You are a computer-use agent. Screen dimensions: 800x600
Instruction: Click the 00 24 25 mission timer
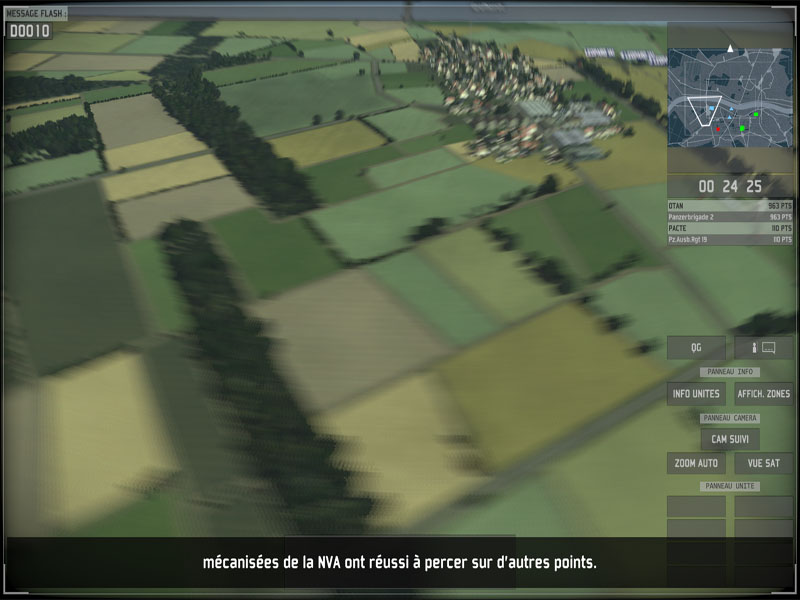[730, 187]
